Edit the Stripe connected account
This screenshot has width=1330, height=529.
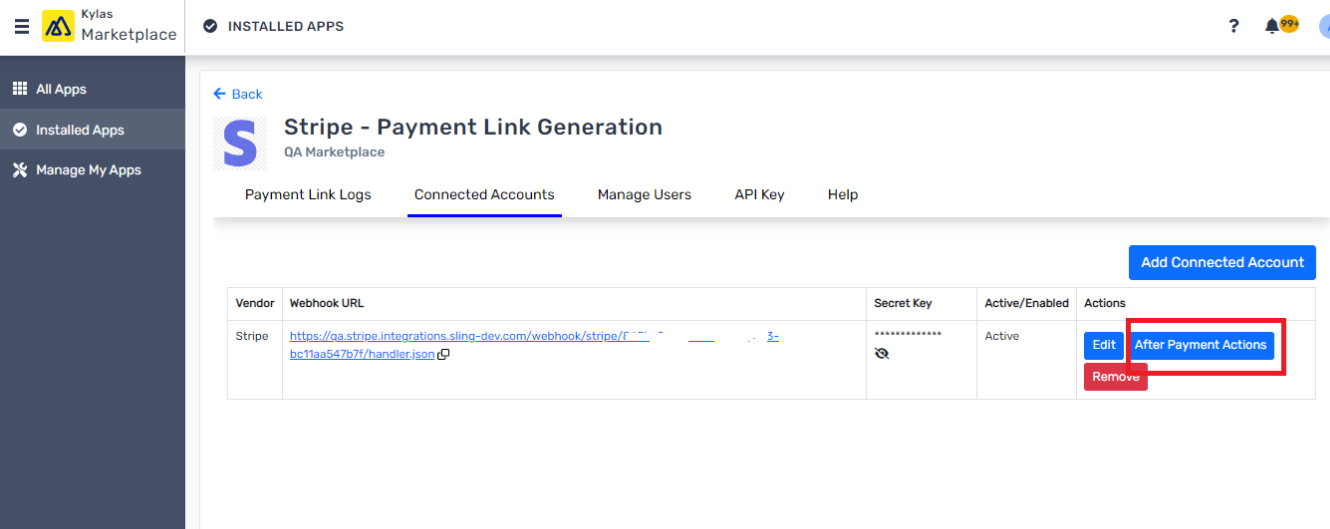point(1104,345)
